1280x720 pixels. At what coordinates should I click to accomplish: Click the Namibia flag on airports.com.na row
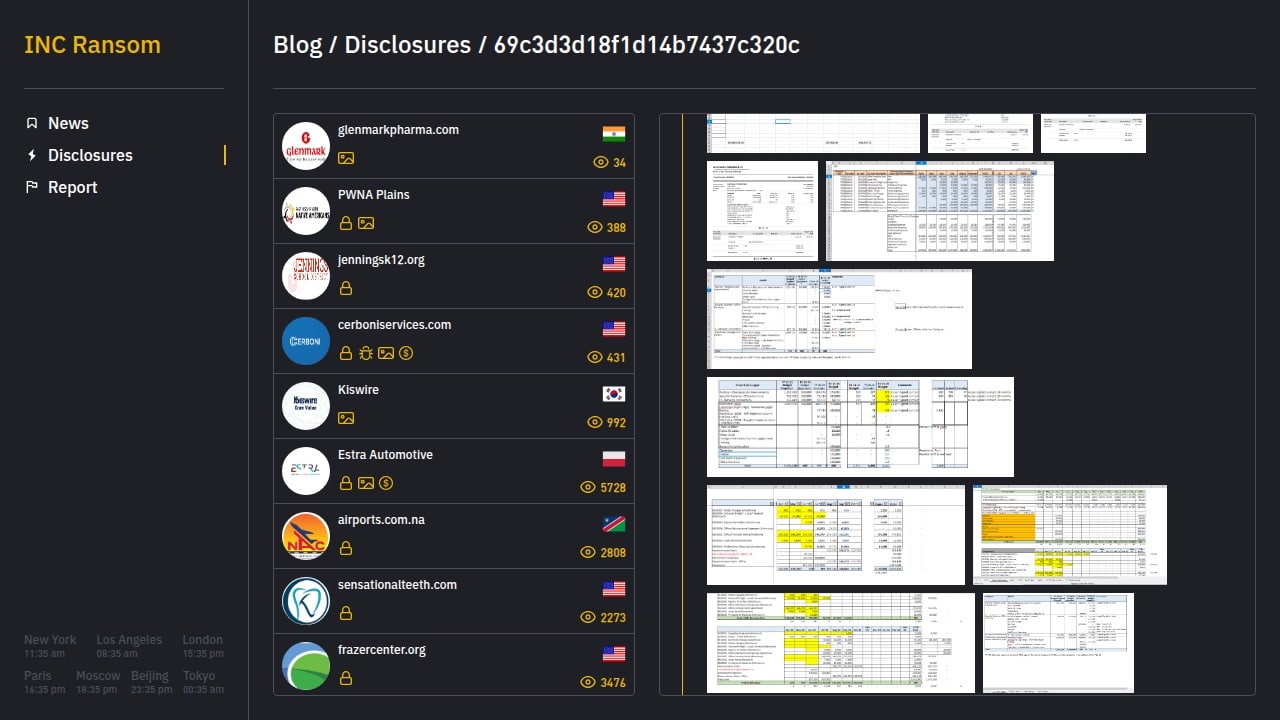pos(614,524)
